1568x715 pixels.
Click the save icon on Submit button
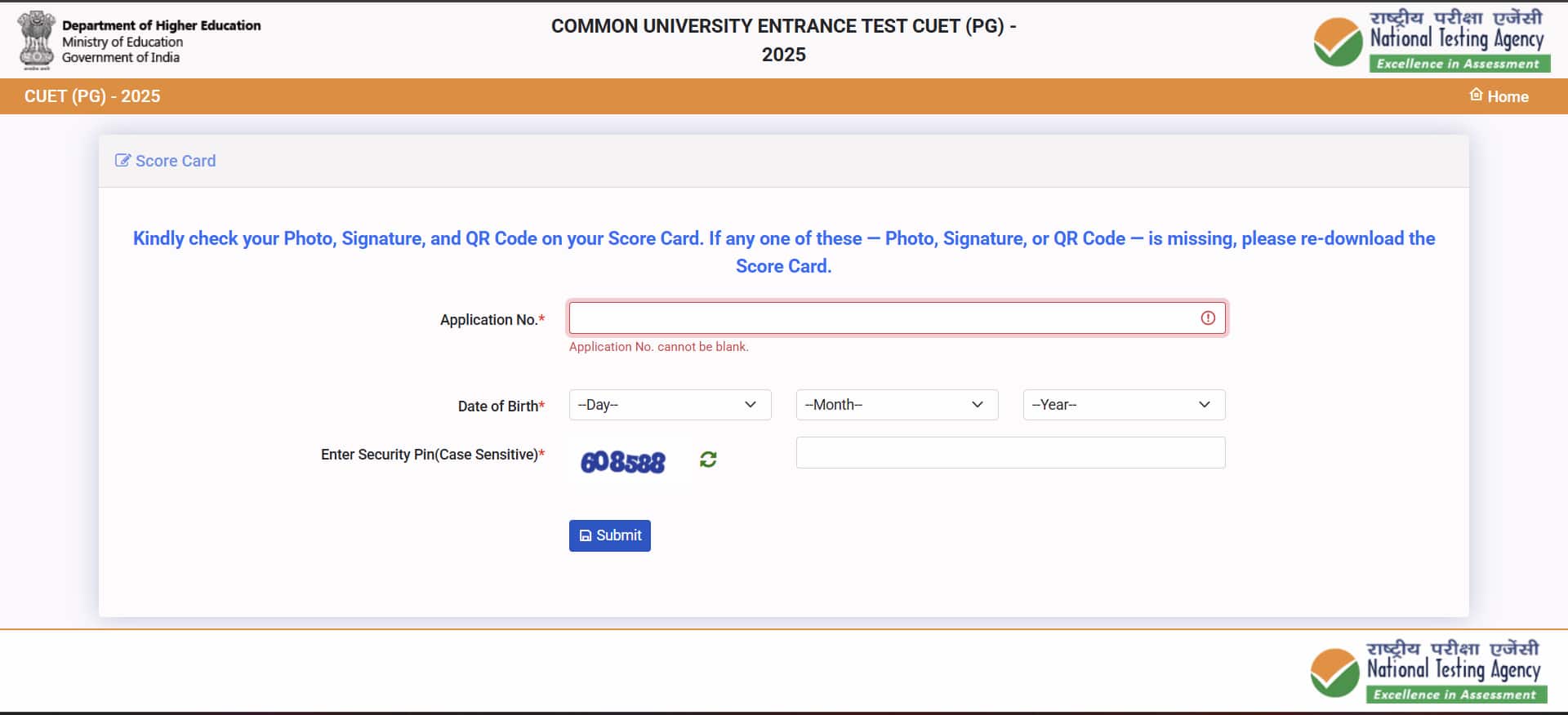[586, 535]
